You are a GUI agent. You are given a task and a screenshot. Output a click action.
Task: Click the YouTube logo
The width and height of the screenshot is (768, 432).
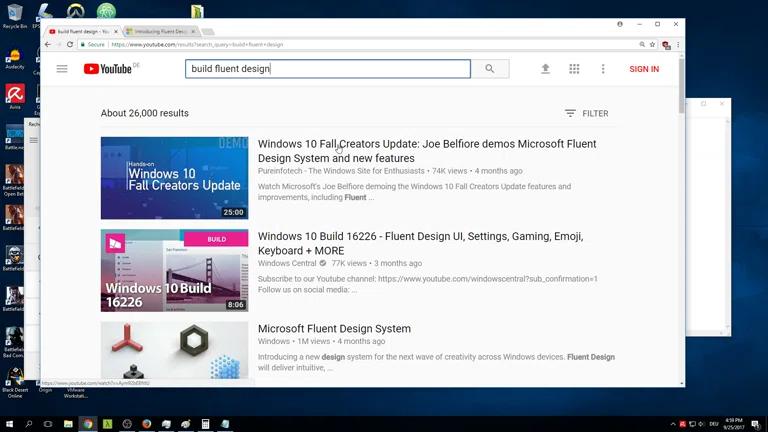click(108, 69)
